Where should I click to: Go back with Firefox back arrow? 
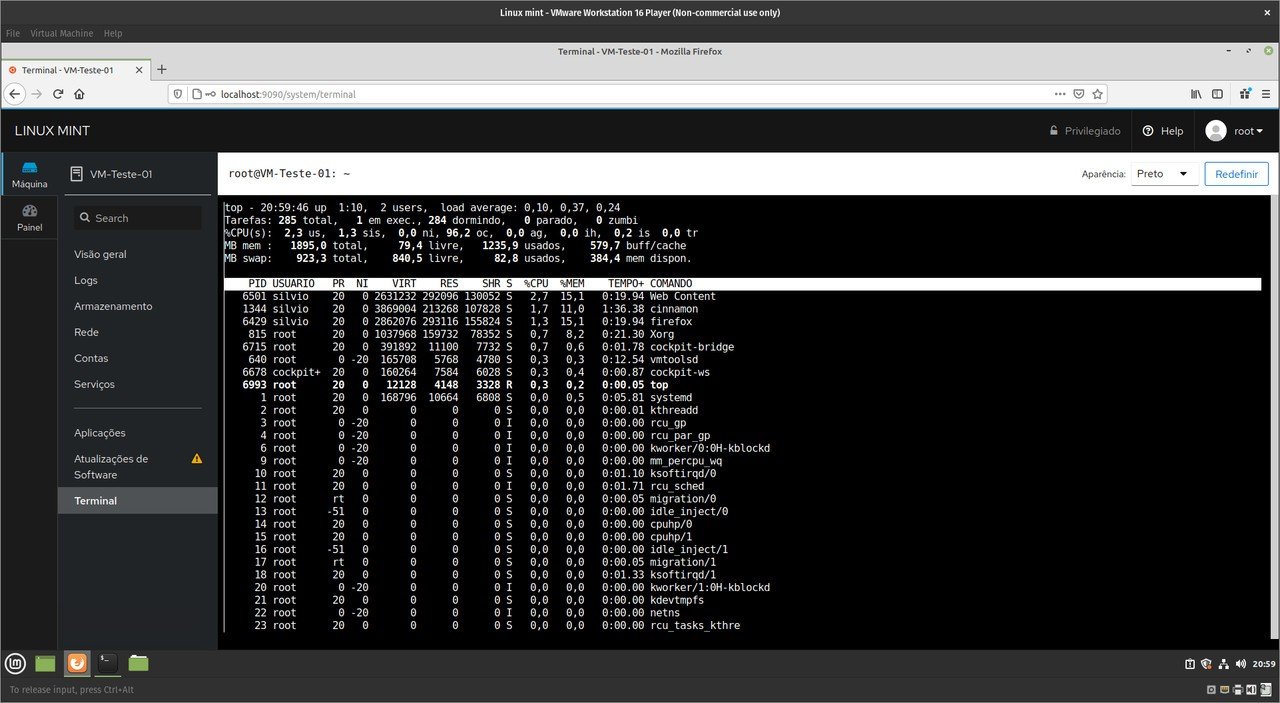[x=15, y=94]
